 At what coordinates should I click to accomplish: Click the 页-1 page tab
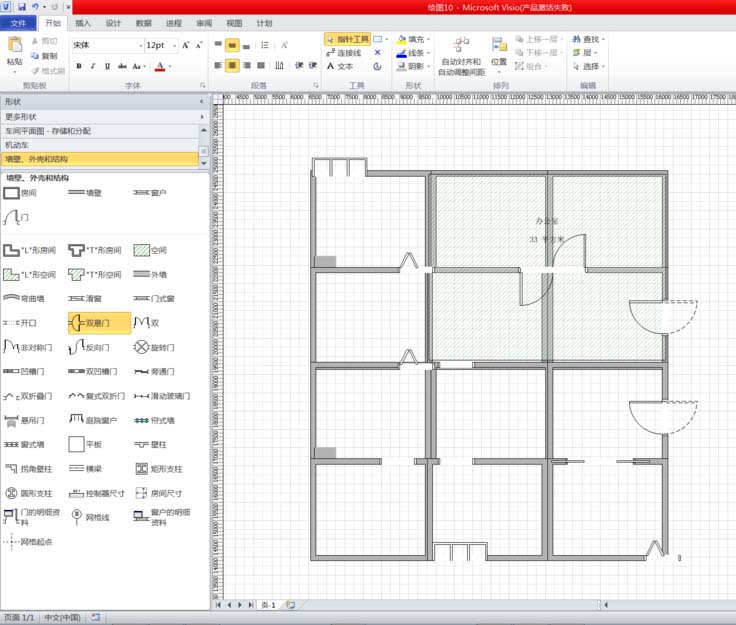(268, 605)
